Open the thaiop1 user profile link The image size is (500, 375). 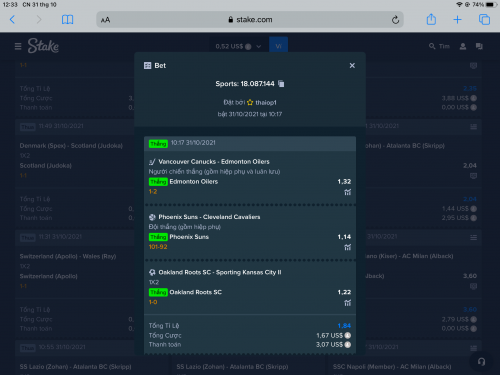(x=266, y=102)
